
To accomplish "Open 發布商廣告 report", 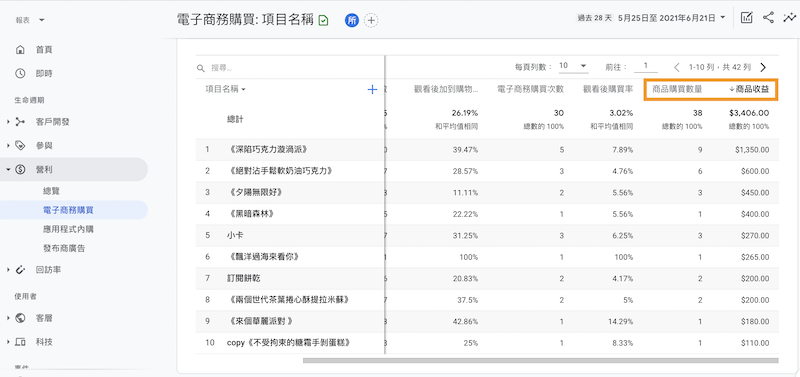I will [64, 248].
